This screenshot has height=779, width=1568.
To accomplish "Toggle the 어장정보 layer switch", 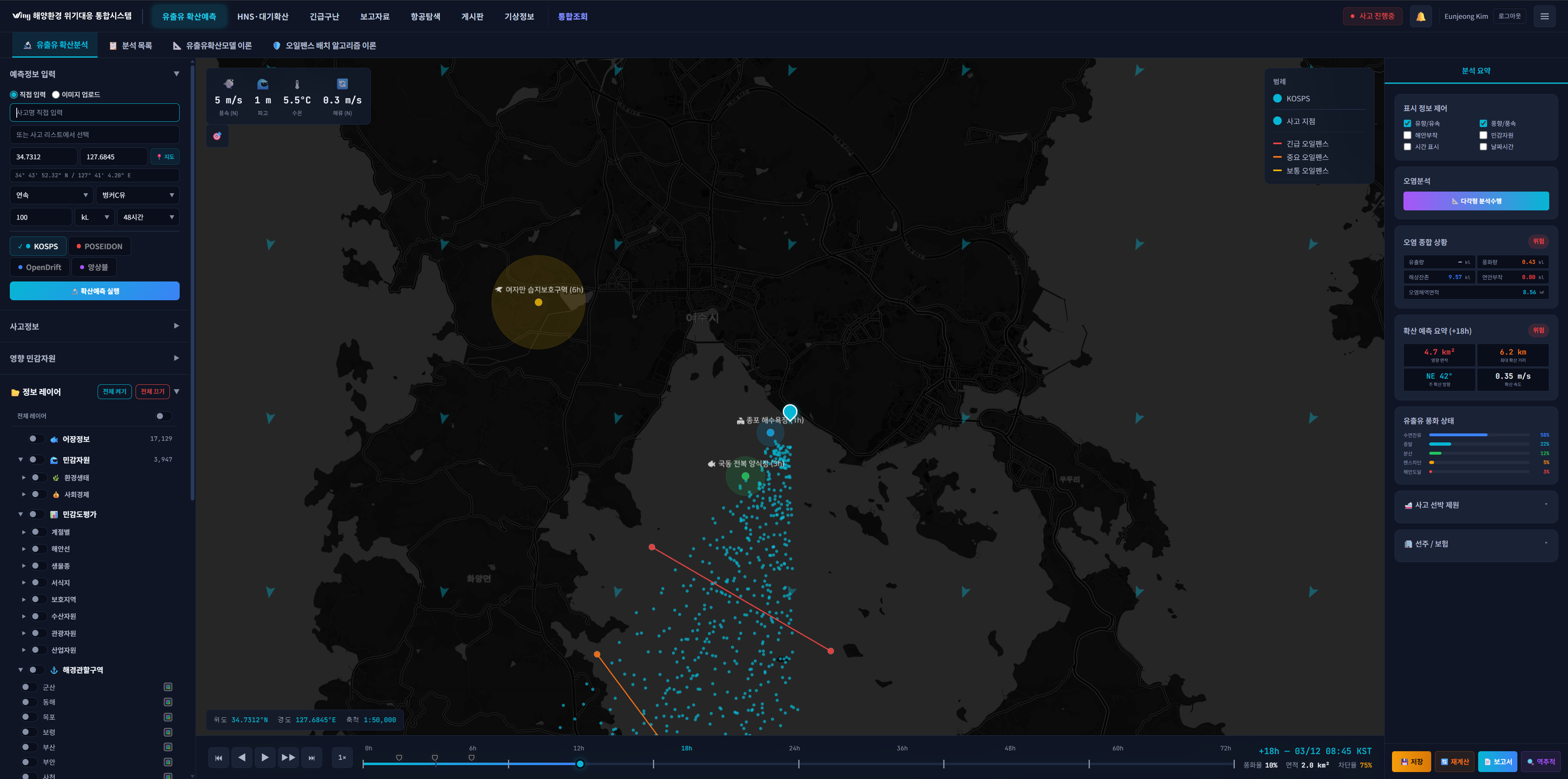I will pyautogui.click(x=35, y=439).
